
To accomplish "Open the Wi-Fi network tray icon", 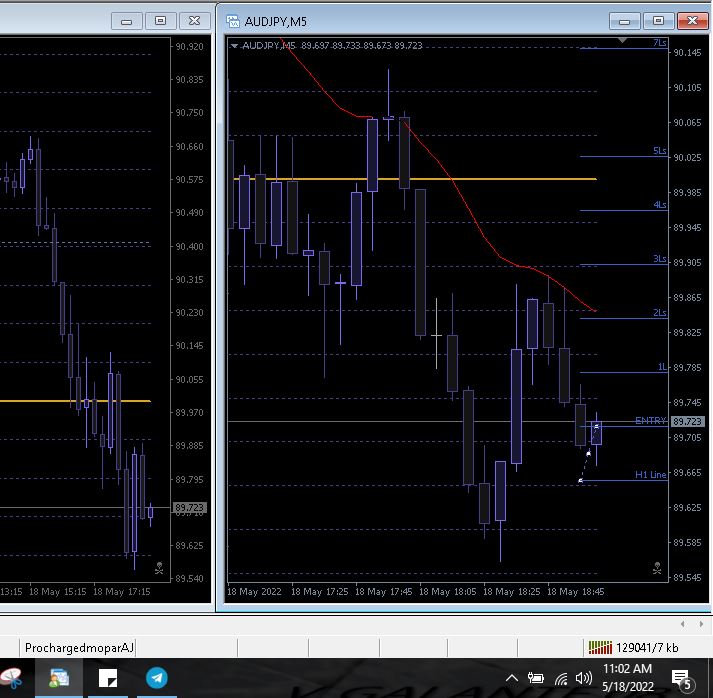I will 561,679.
